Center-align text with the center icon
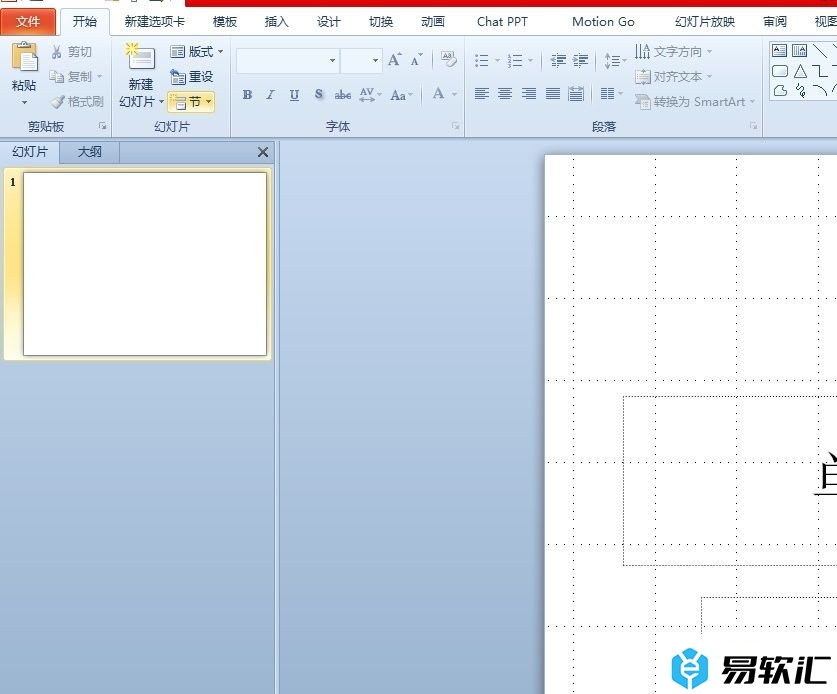Viewport: 837px width, 694px height. [505, 94]
